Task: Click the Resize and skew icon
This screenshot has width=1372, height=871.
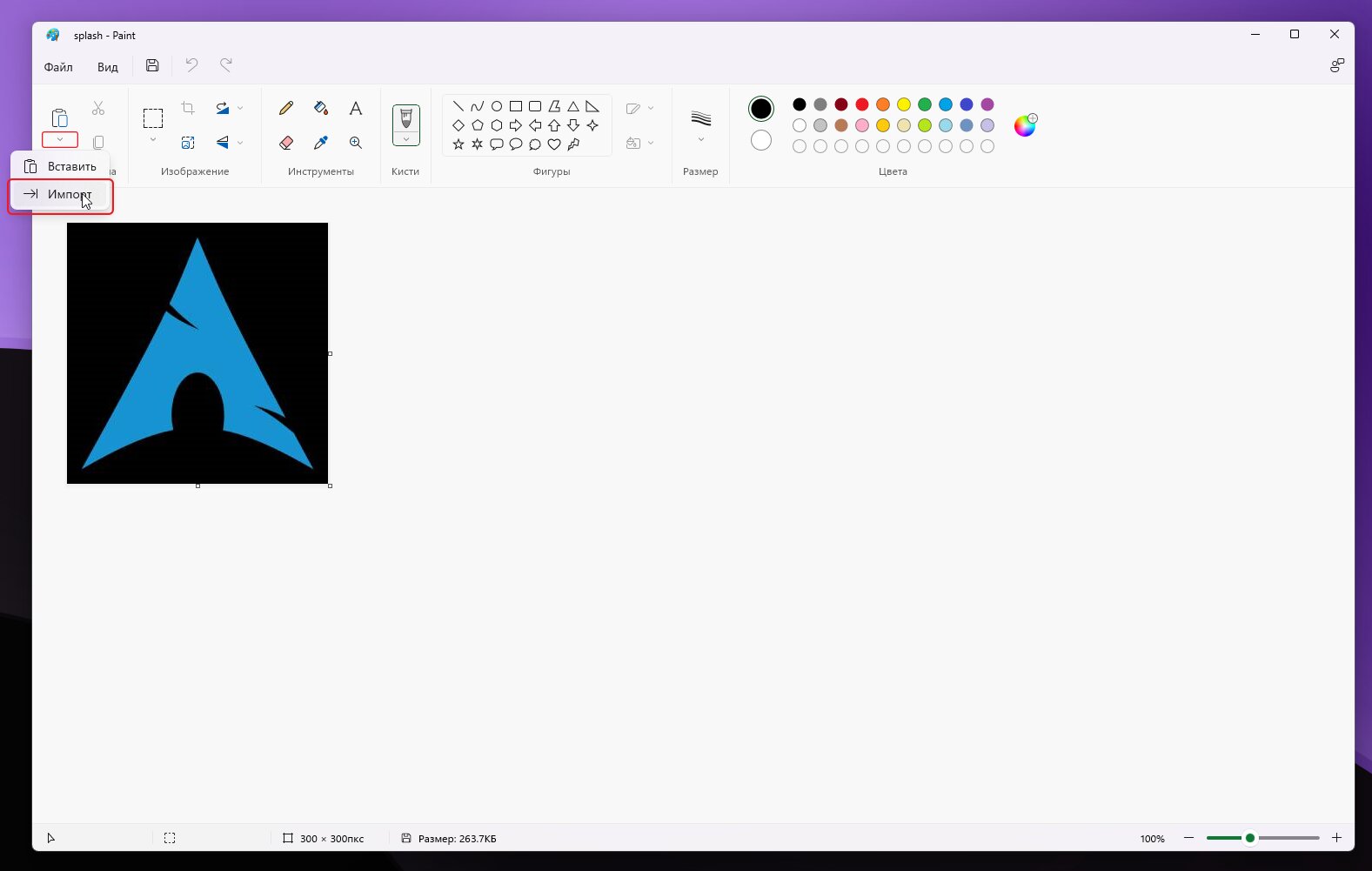Action: (188, 142)
